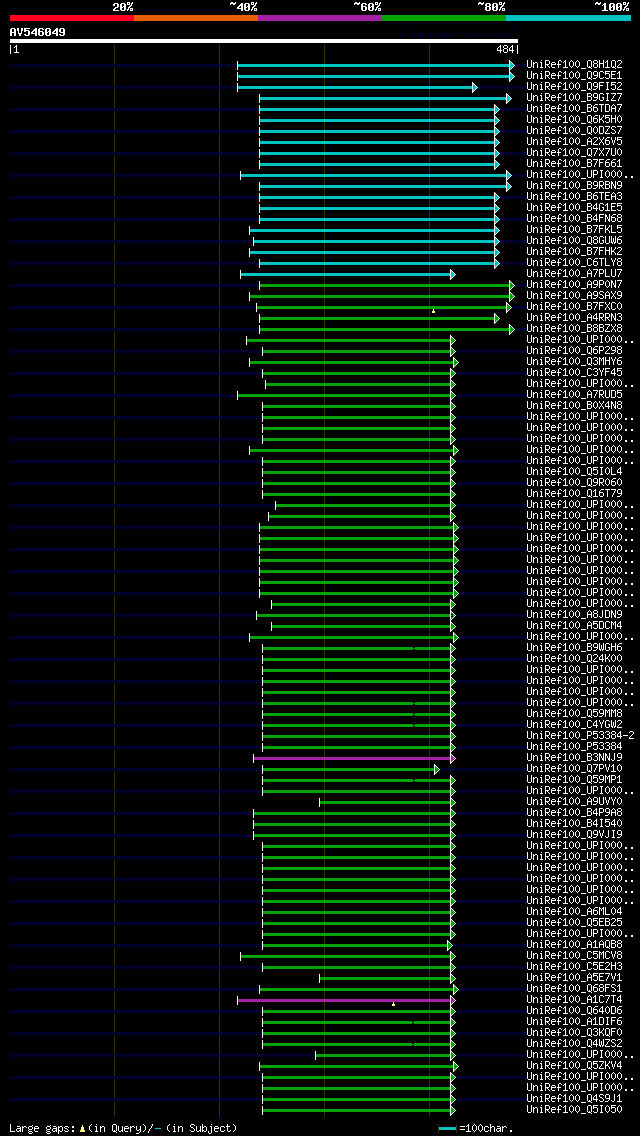
Task: Click the yellow gap marker in B7FXC0 row
Action: [x=433, y=311]
